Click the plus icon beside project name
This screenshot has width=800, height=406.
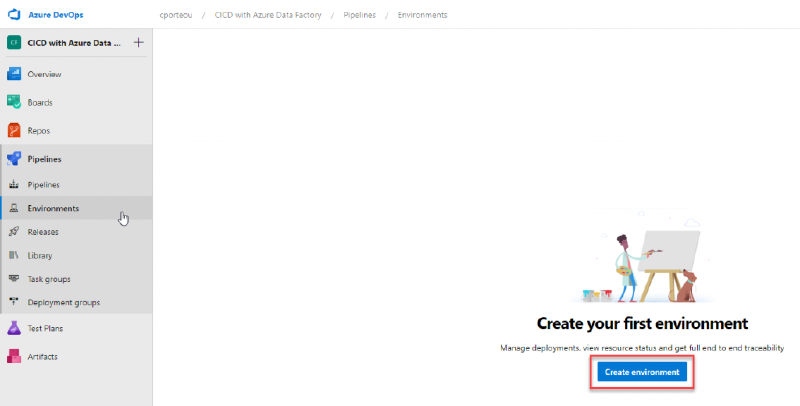[138, 42]
